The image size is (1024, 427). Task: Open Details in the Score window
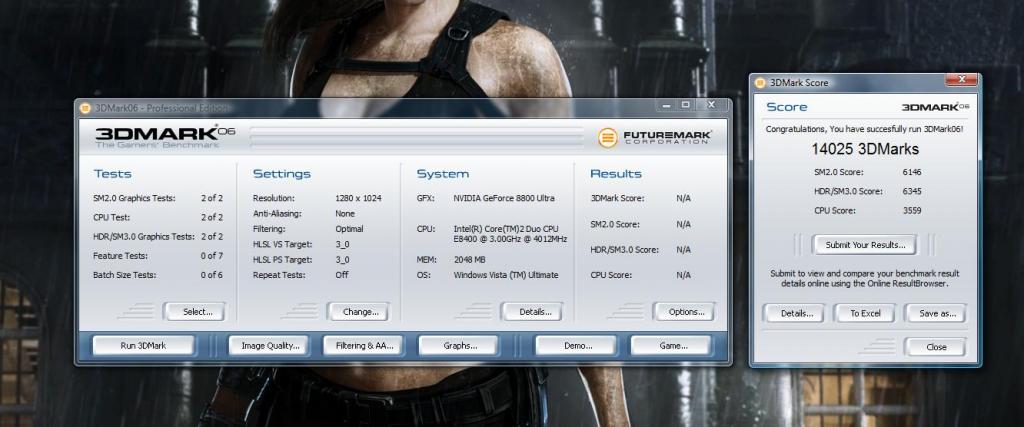(x=795, y=313)
